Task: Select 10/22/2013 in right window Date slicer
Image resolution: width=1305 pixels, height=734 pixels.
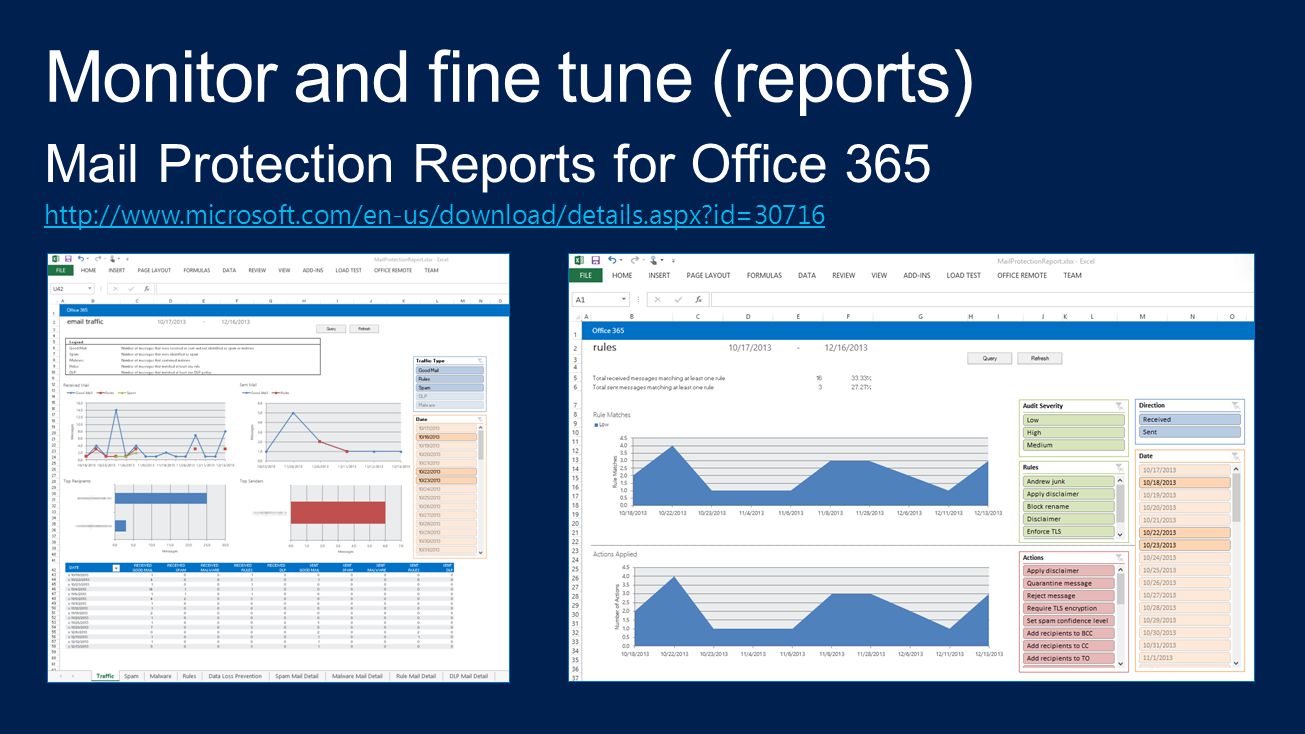Action: [x=1184, y=532]
